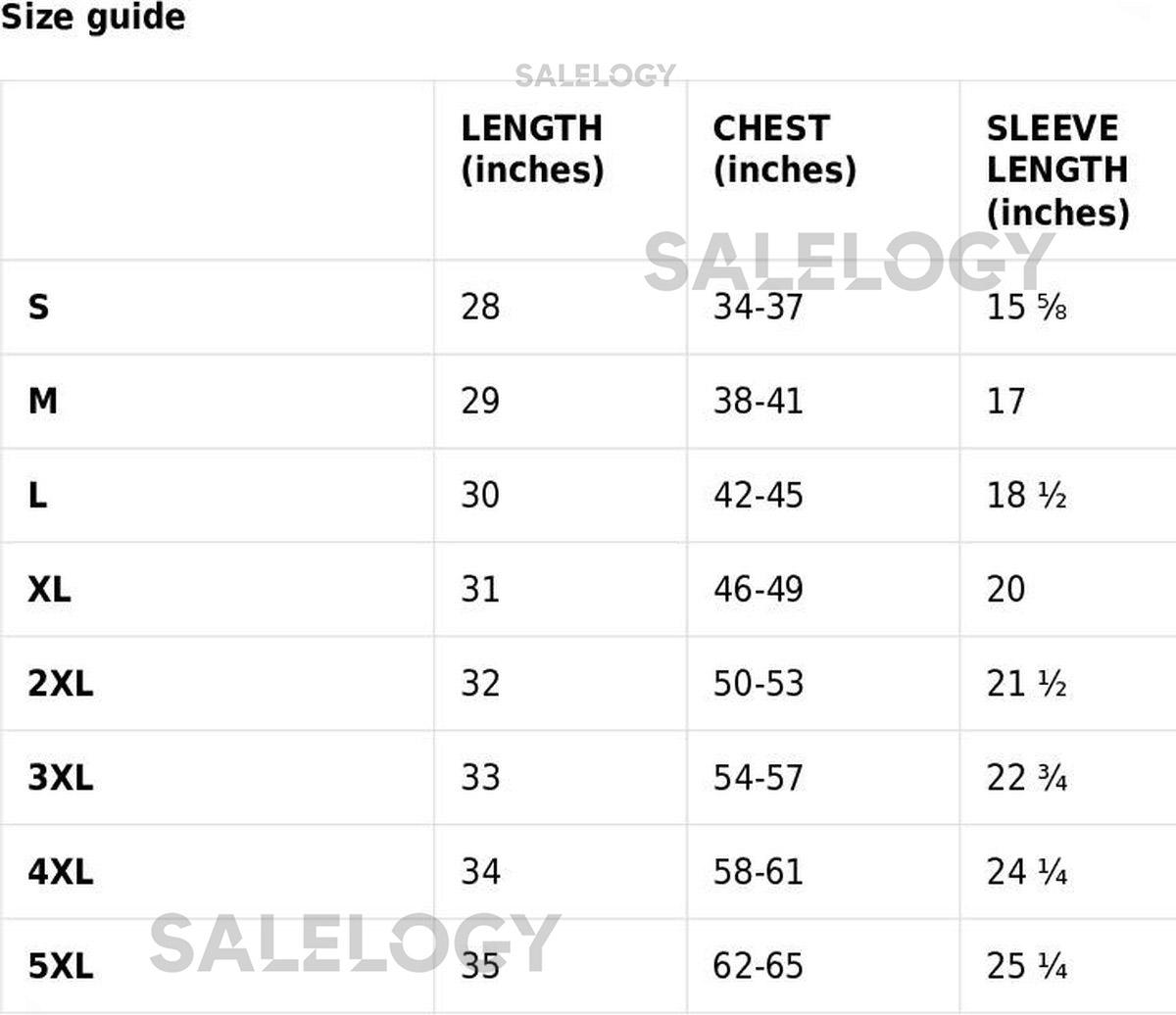Select the 2XL size row label

[x=61, y=684]
